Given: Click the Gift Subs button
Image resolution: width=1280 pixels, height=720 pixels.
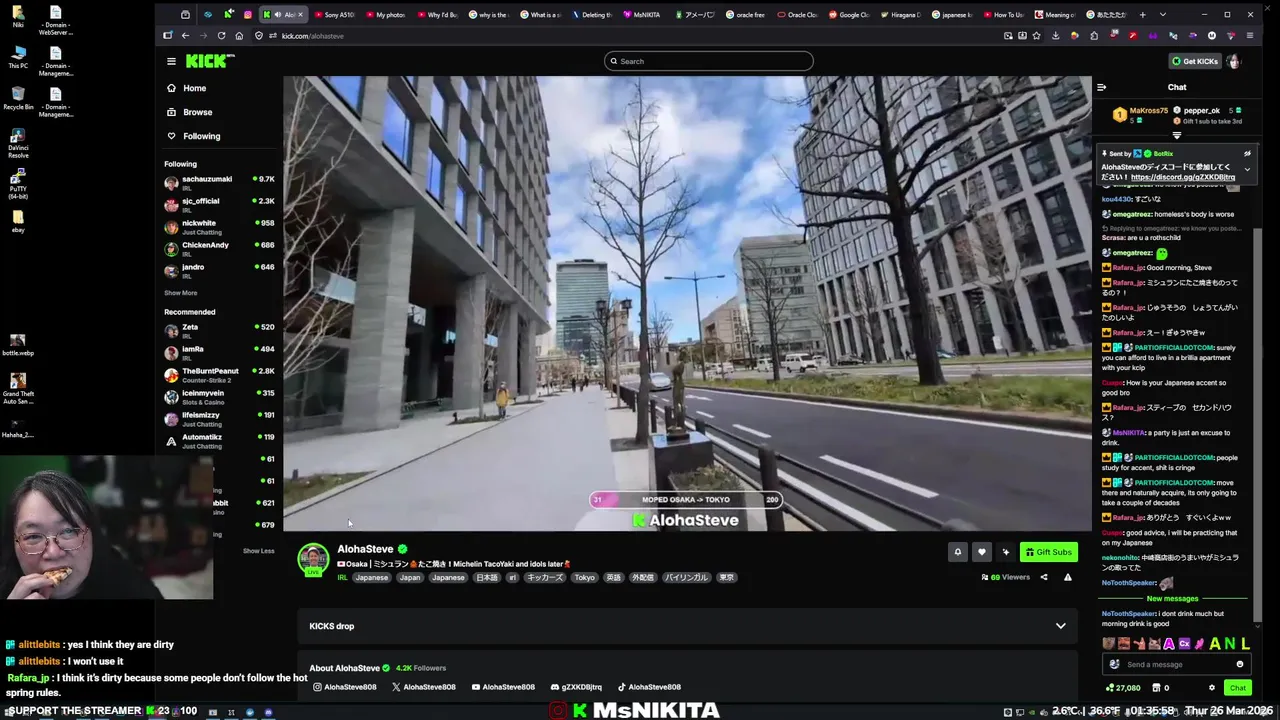Looking at the screenshot, I should (x=1048, y=552).
